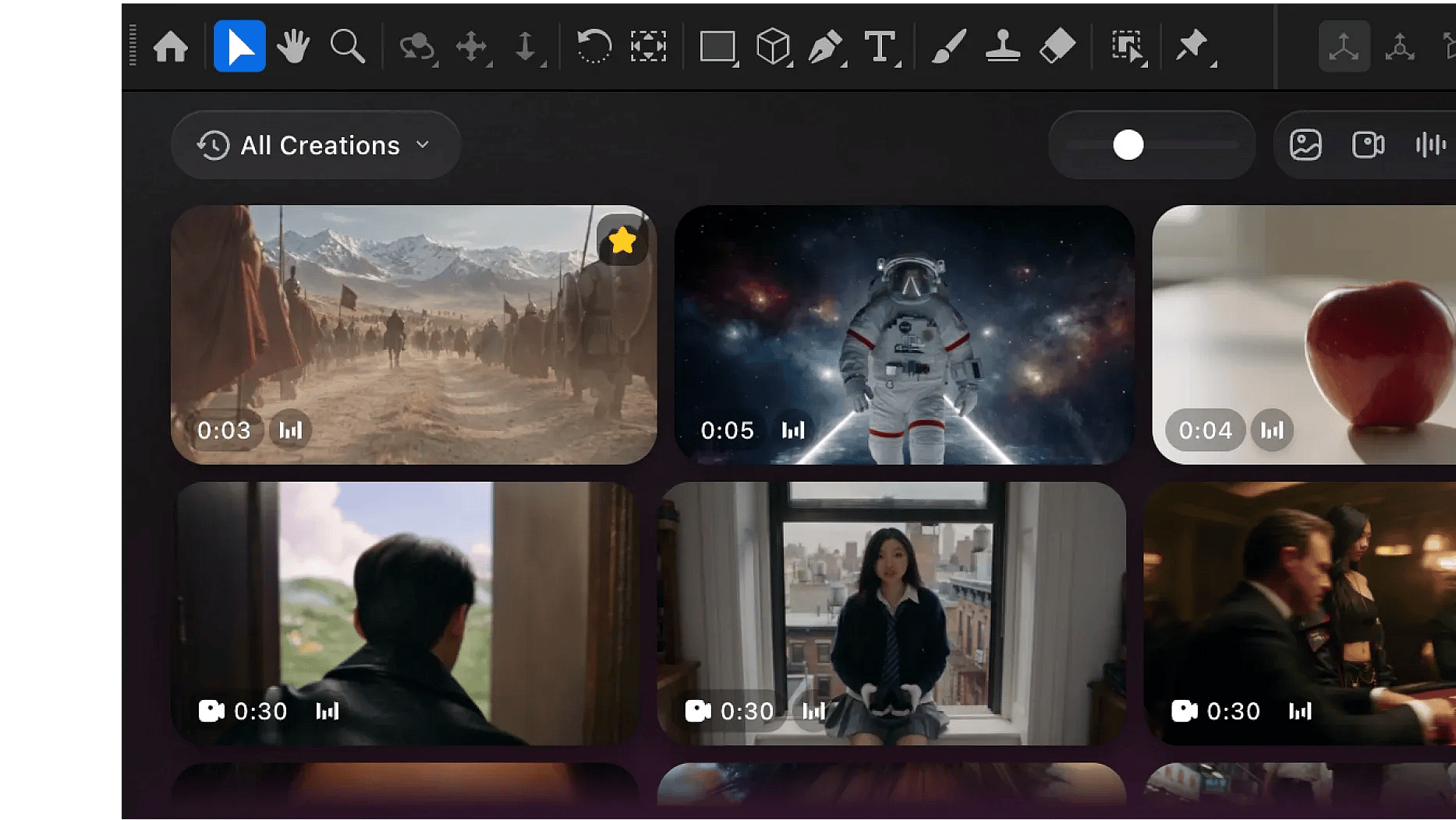Select the Orbit camera tool
Viewport: 1456px width, 820px height.
[417, 47]
